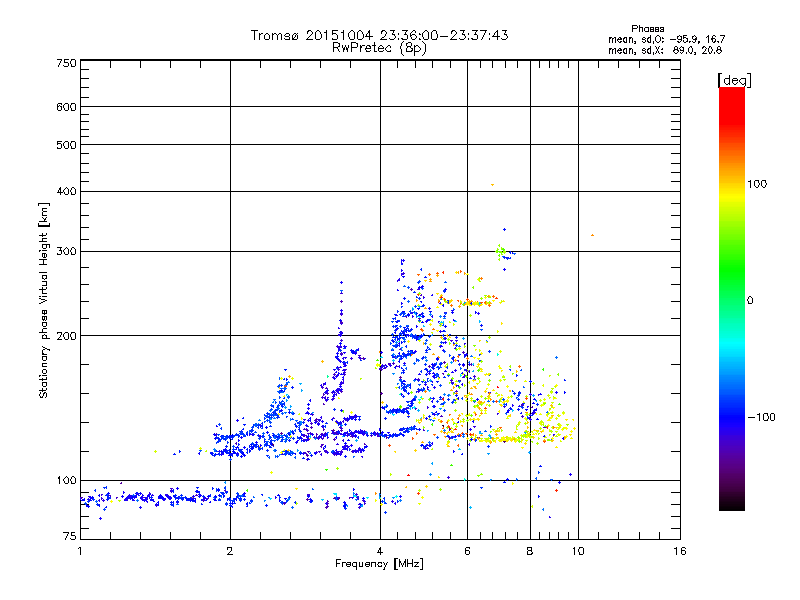Image resolution: width=800 pixels, height=600 pixels.
Task: Click the green data cluster at 300 km
Action: [501, 251]
